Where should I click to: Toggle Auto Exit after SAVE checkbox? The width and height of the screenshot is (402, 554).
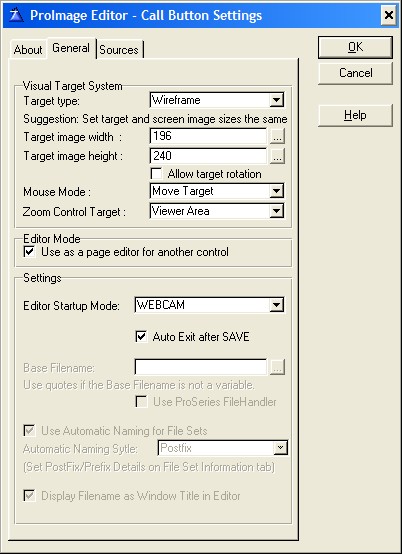141,336
